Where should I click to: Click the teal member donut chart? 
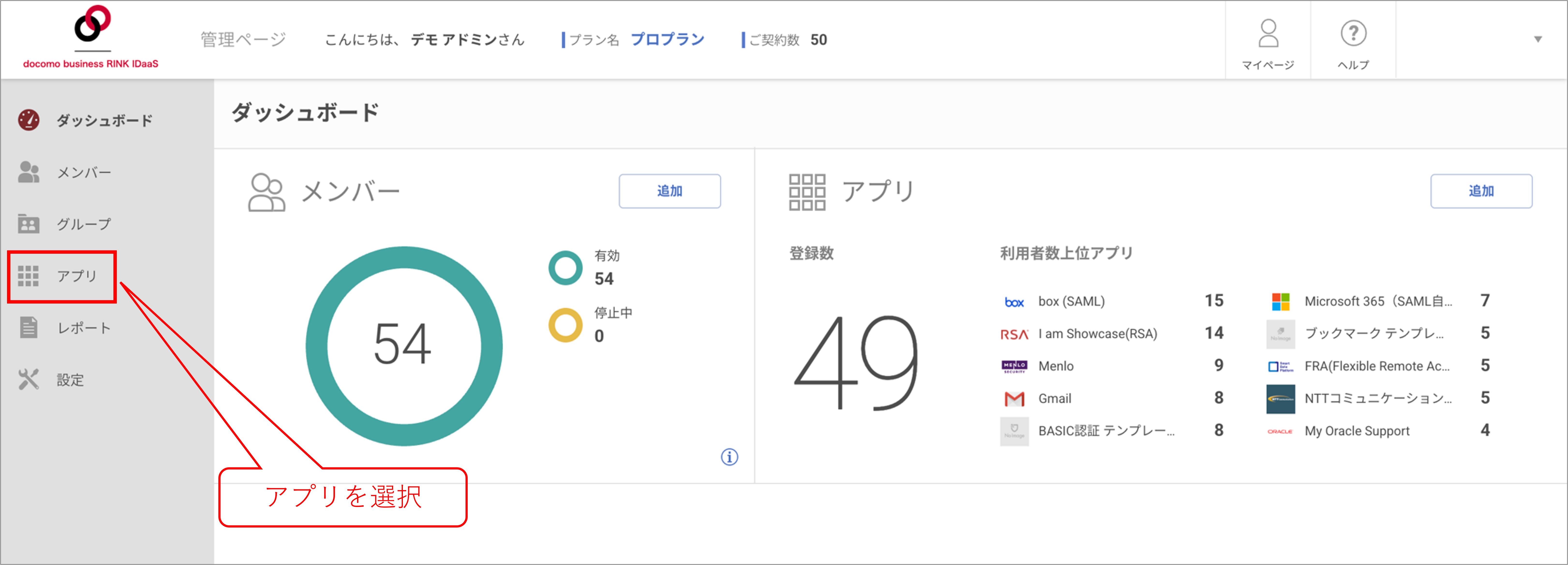pyautogui.click(x=404, y=346)
